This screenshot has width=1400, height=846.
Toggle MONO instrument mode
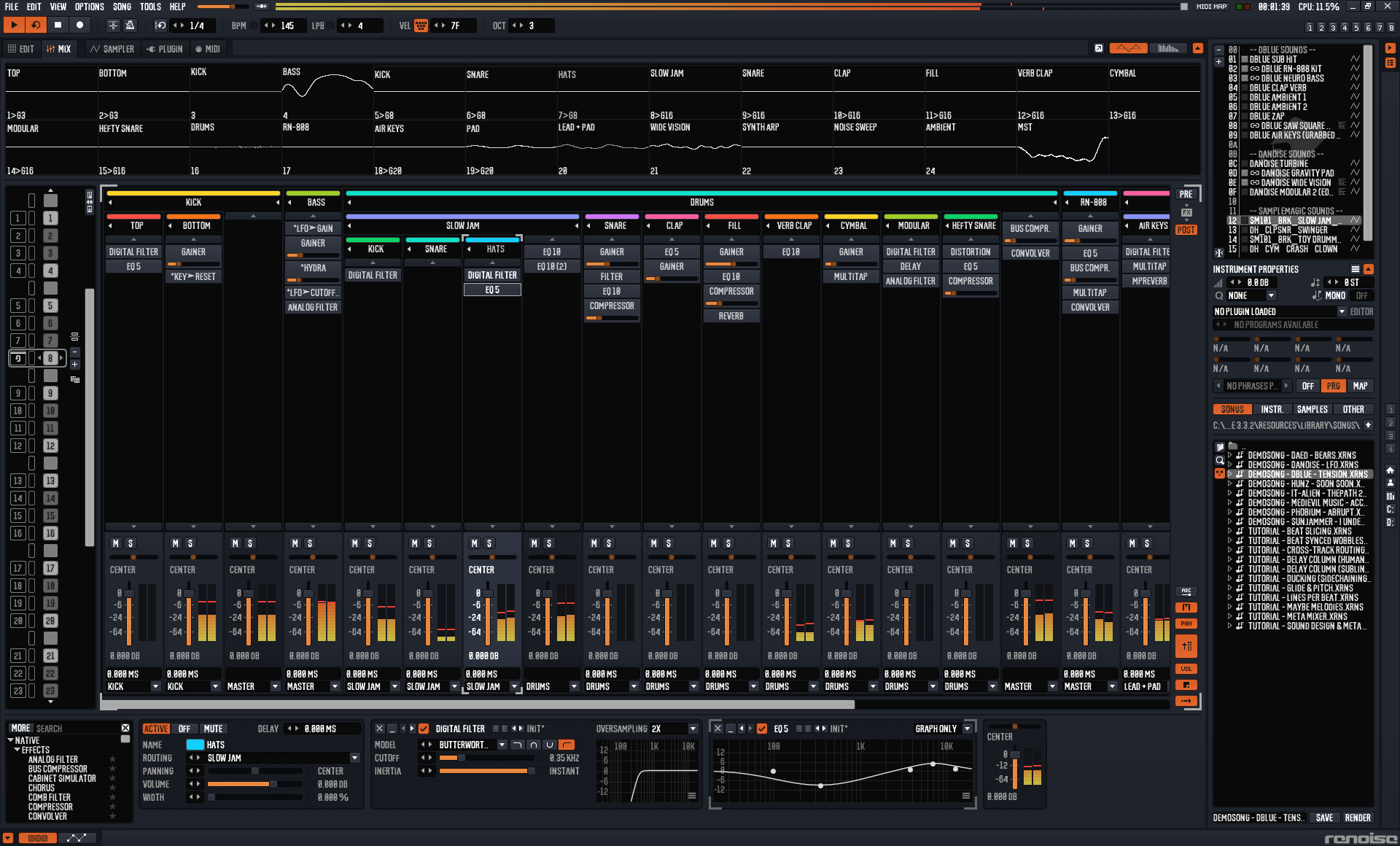coord(1335,295)
